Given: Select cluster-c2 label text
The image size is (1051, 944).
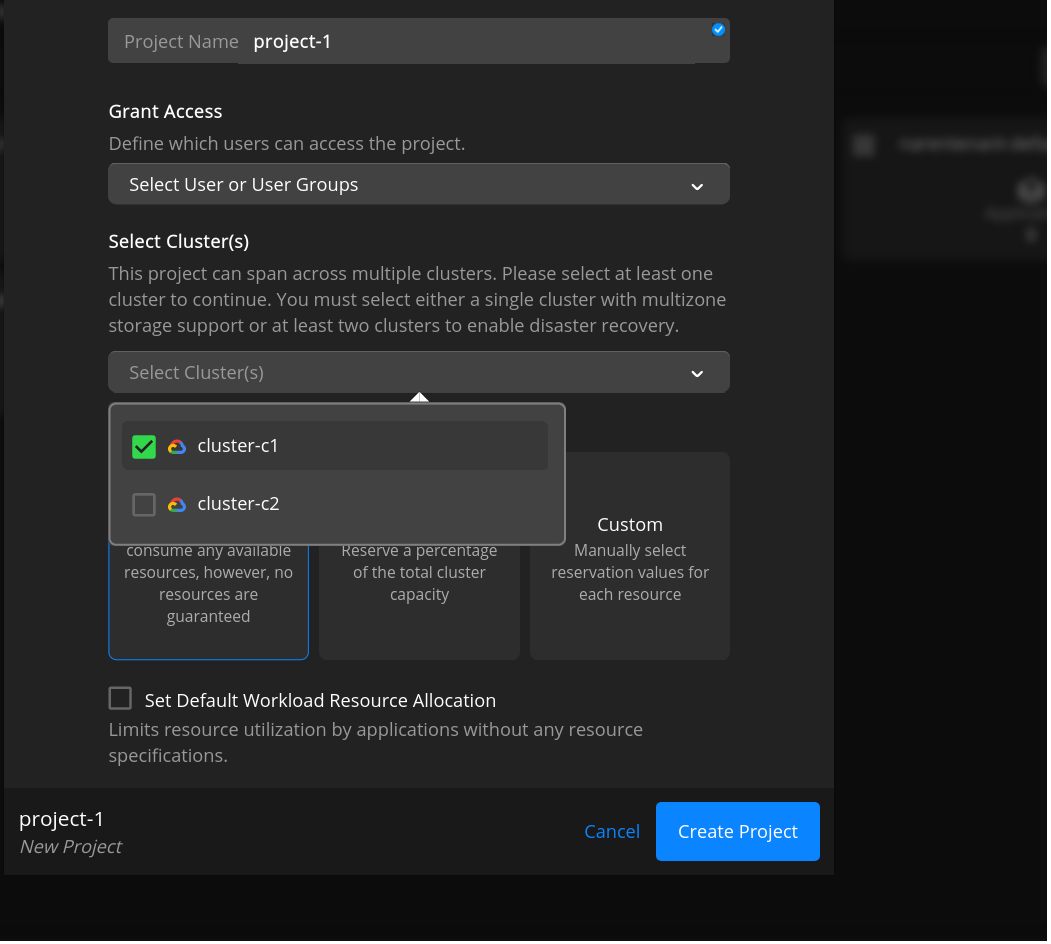Looking at the screenshot, I should (x=239, y=505).
